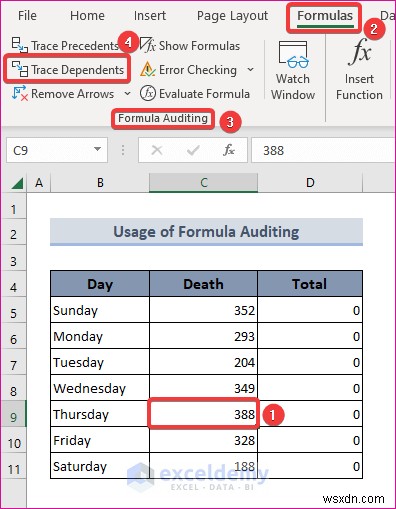This screenshot has height=509, width=396.
Task: Select the Total cell in Saturday row
Action: pos(310,466)
